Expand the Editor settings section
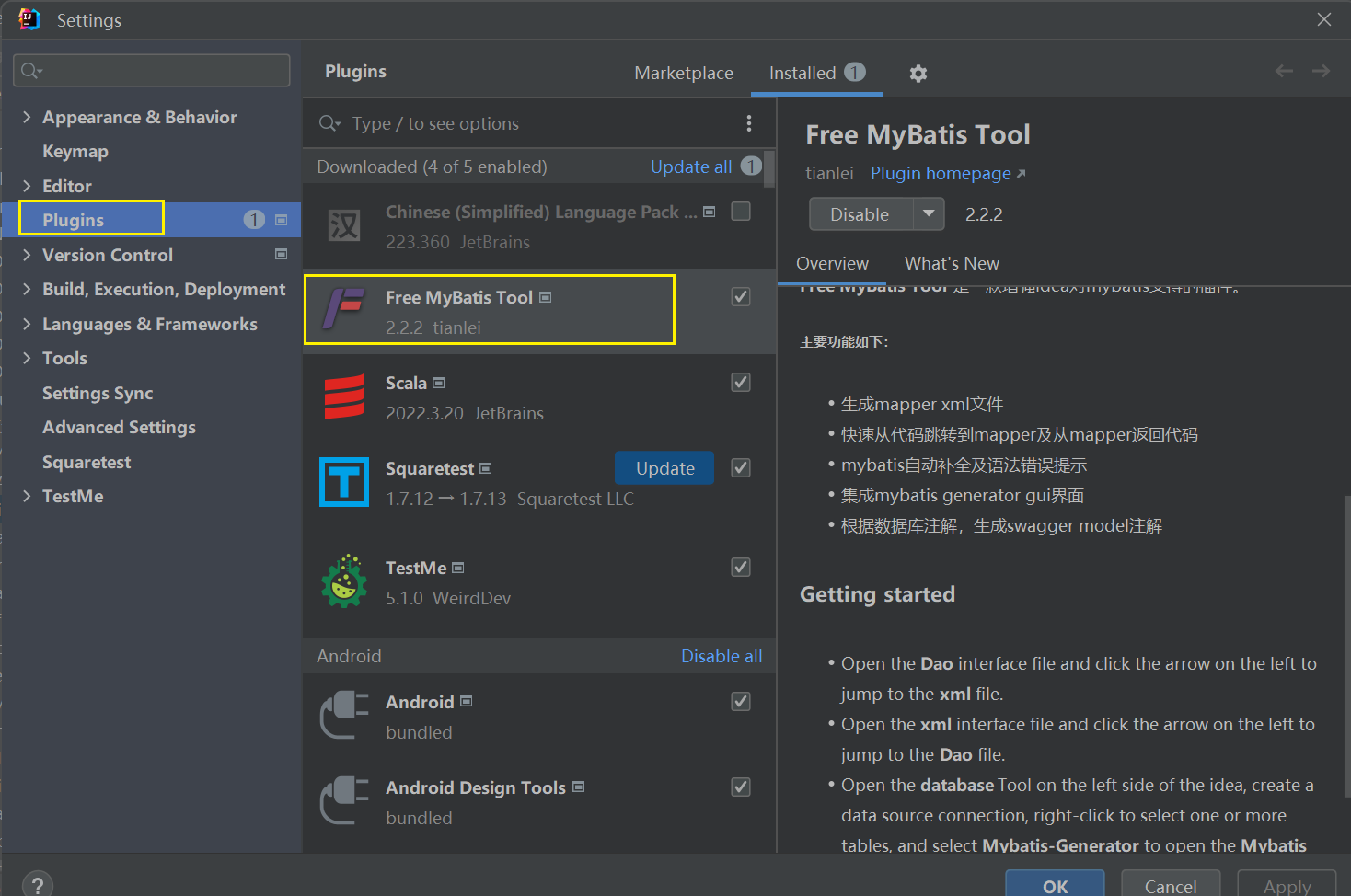 (27, 186)
